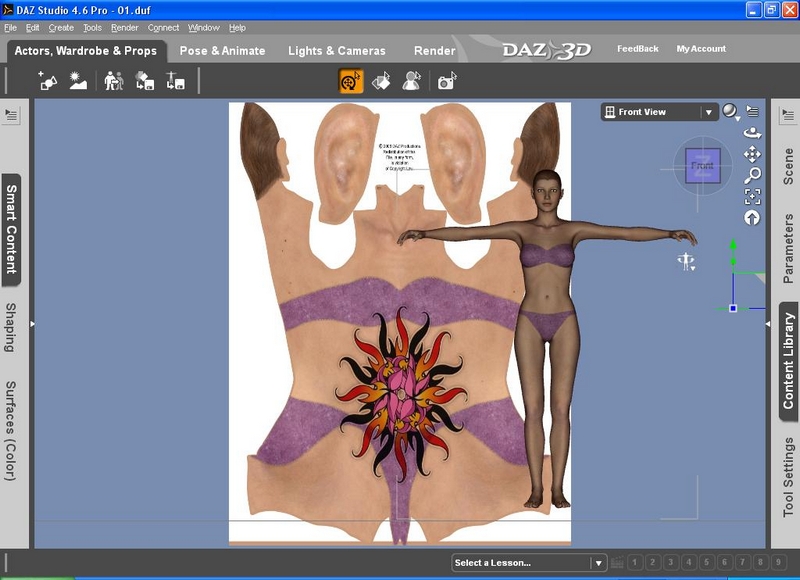The width and height of the screenshot is (800, 580).
Task: Click the Front View dropdown arrow
Action: tap(709, 112)
